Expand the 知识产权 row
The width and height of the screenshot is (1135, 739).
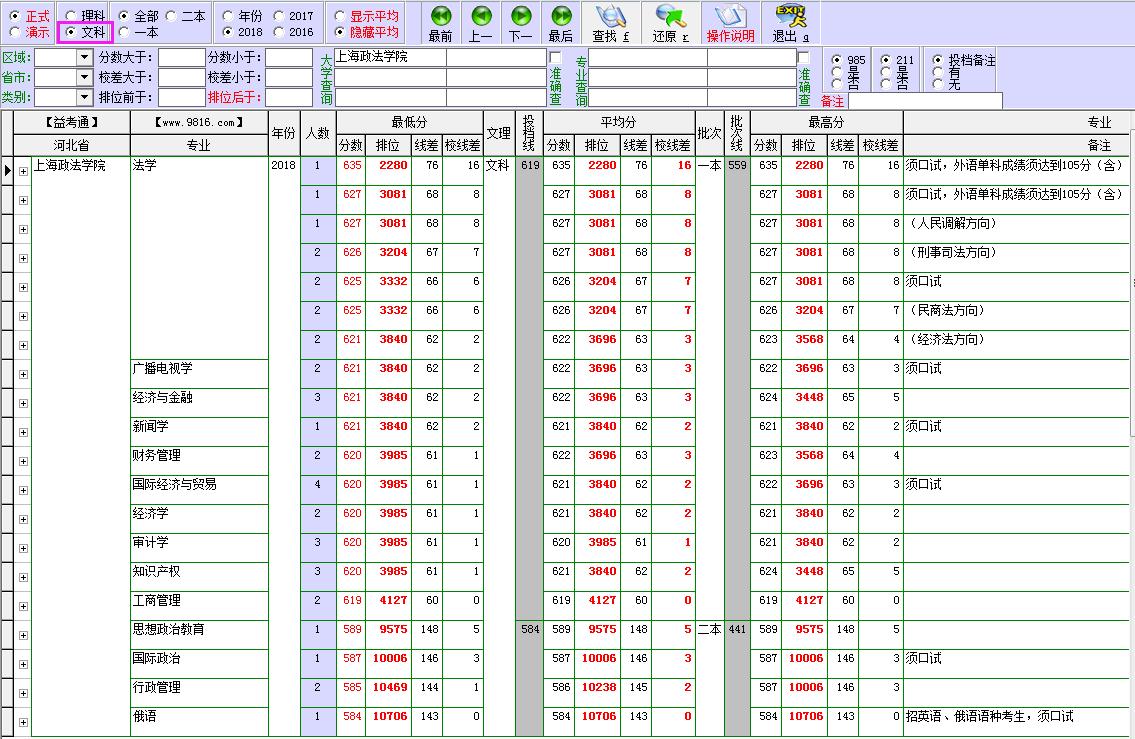[23, 577]
